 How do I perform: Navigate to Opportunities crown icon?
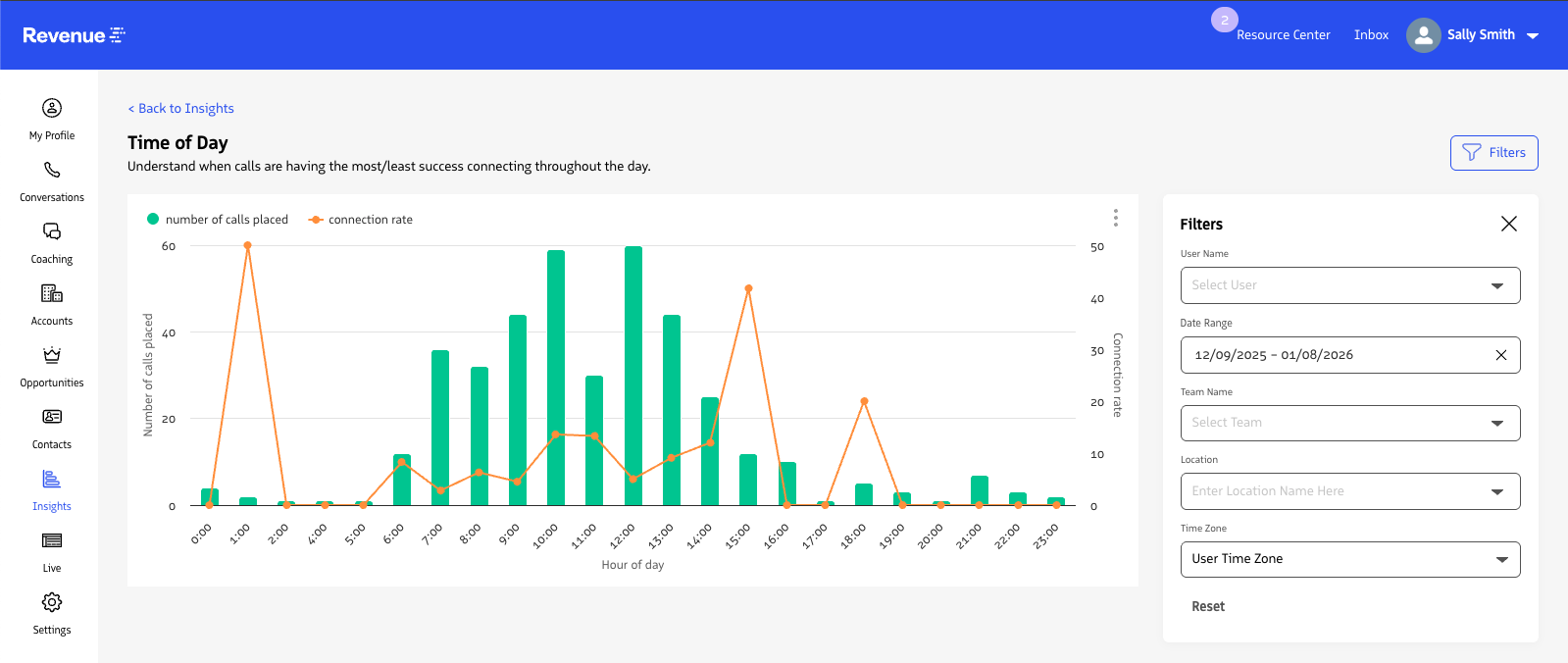point(52,355)
